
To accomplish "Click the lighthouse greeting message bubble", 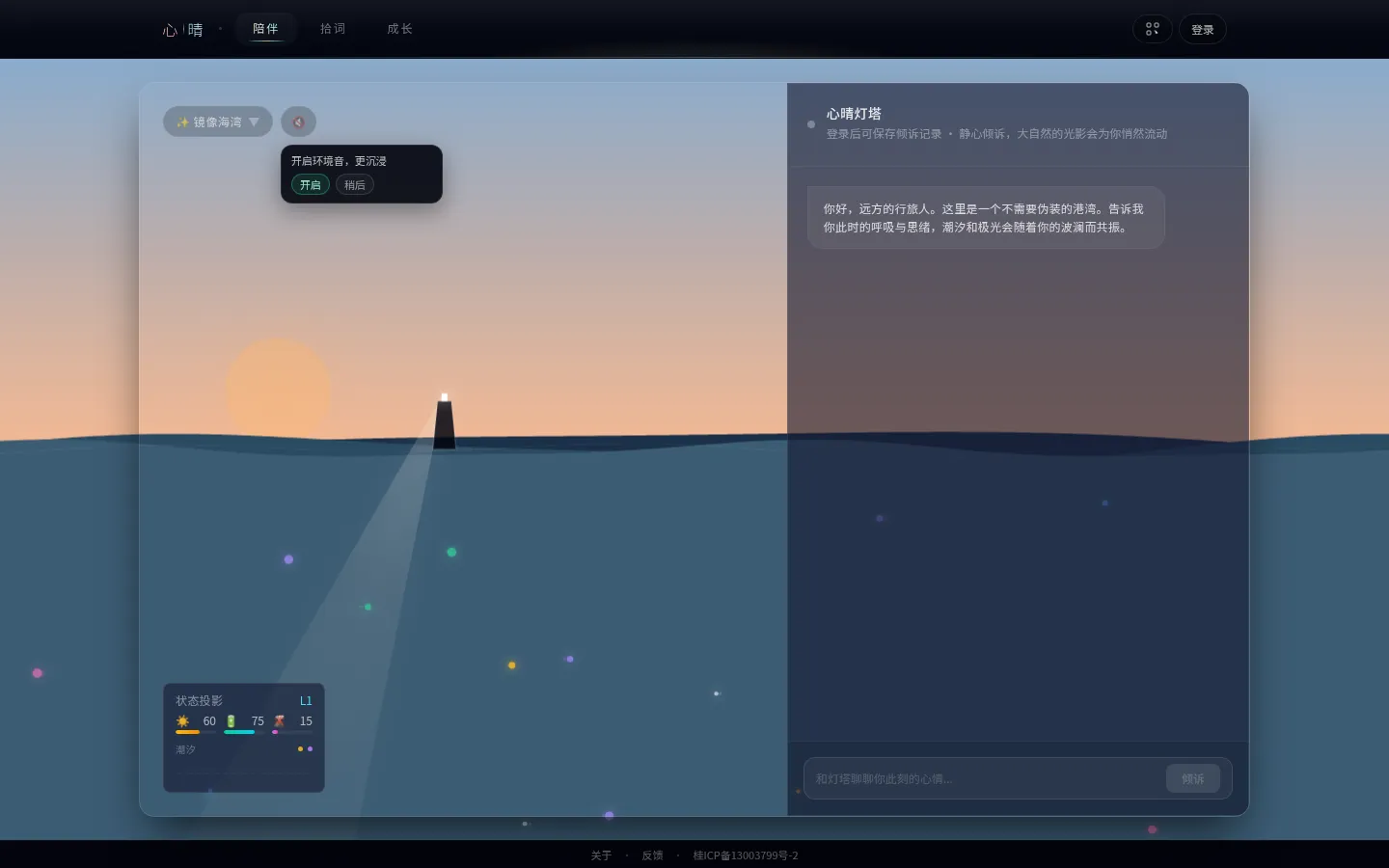I will [986, 218].
